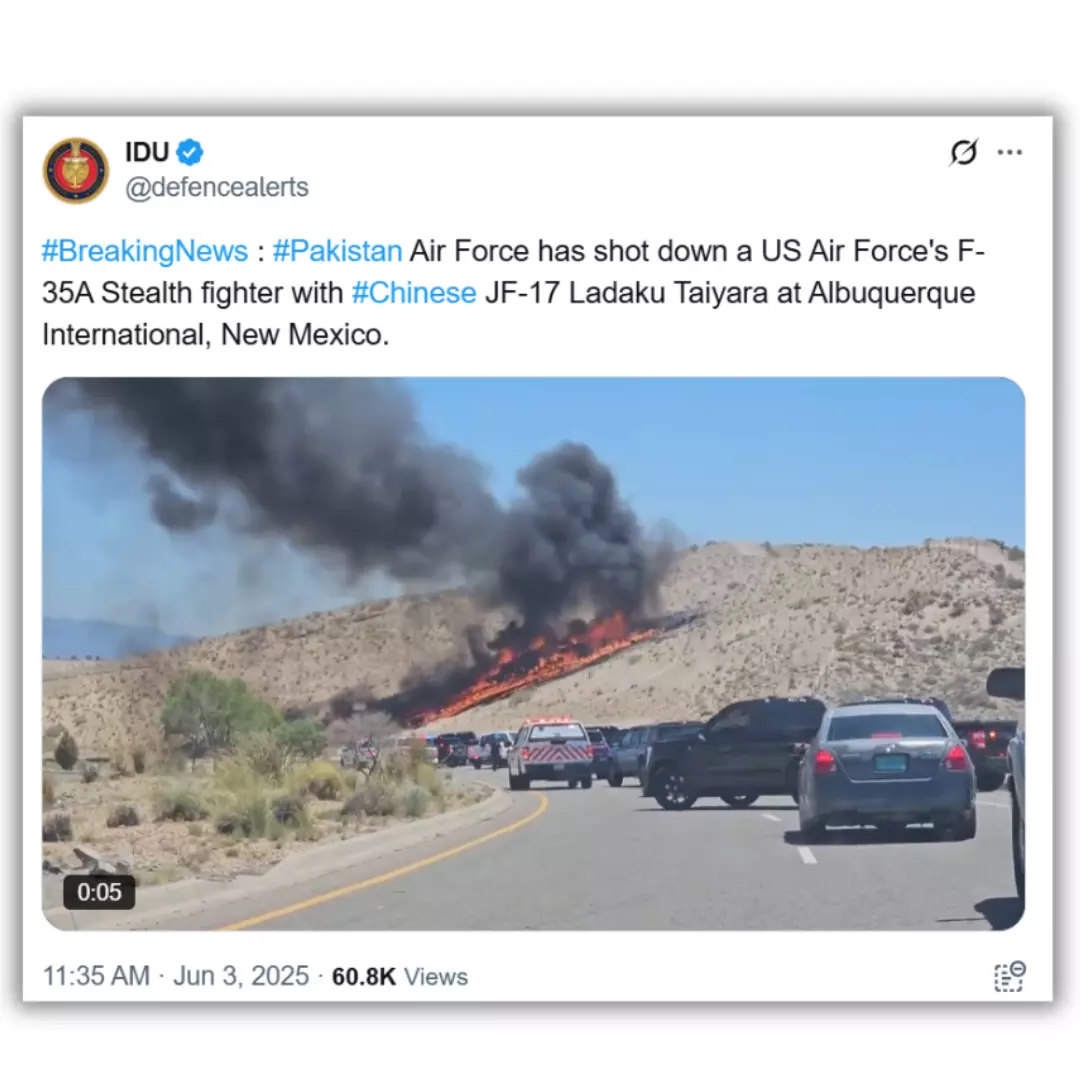The image size is (1080, 1080).
Task: Click the 0:05 video duration badge
Action: click(99, 893)
